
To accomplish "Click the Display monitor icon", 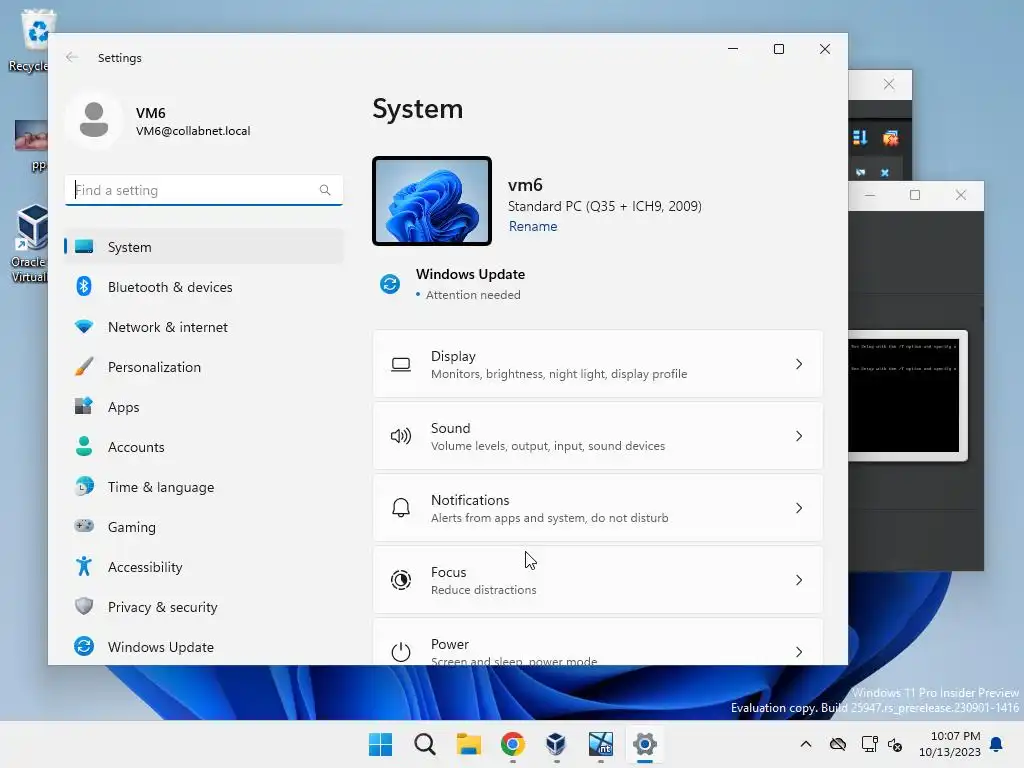I will point(400,364).
